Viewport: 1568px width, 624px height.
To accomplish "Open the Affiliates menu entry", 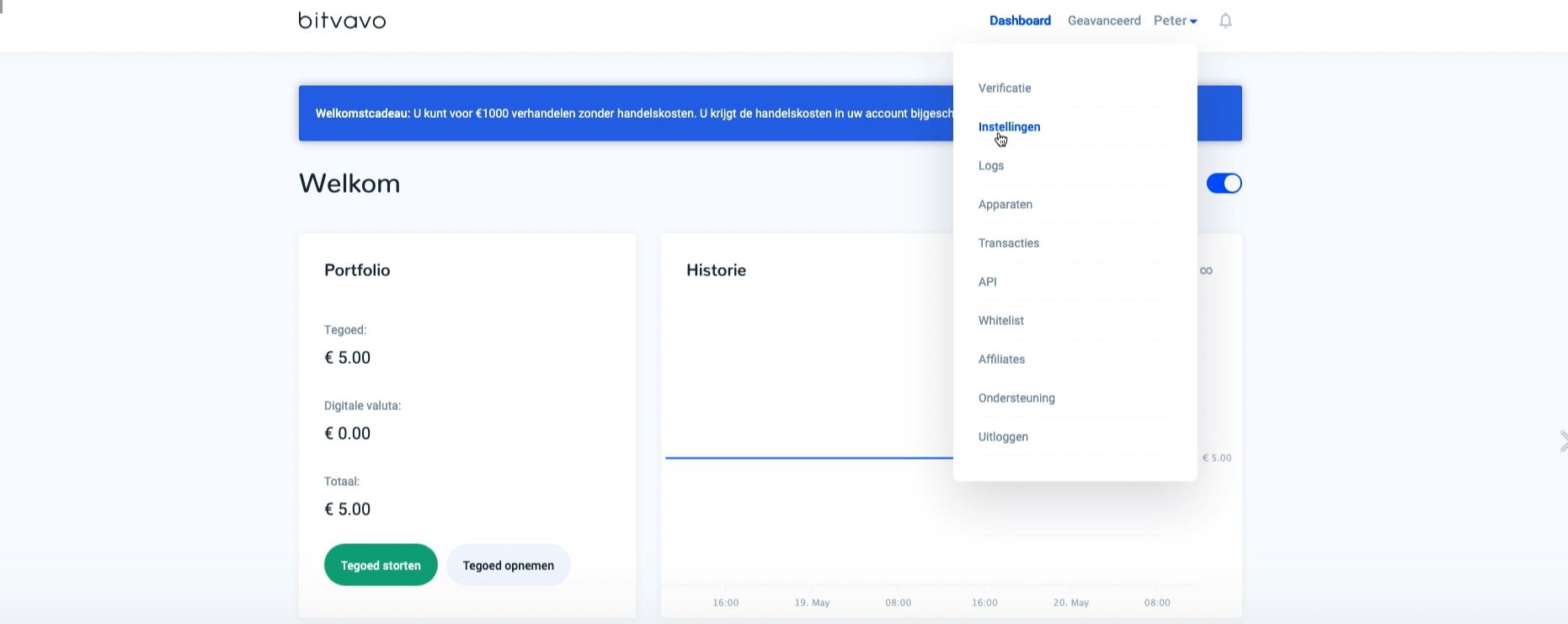I will [1001, 360].
